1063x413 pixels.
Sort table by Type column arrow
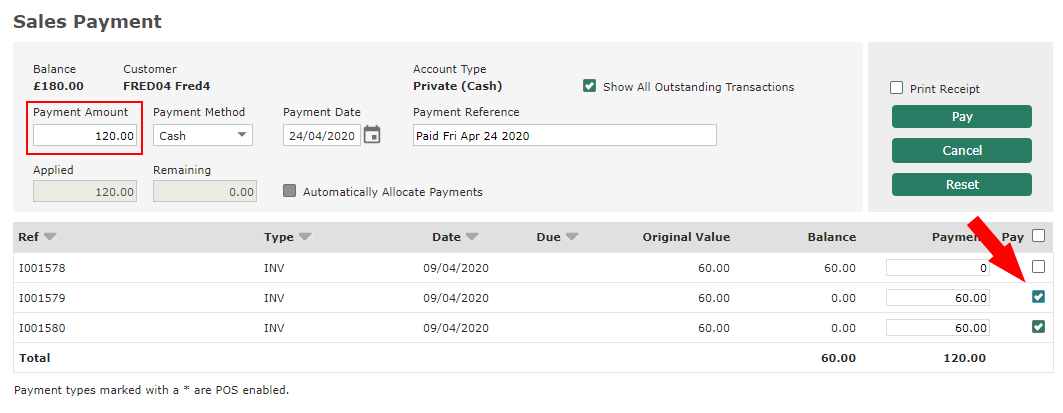(x=305, y=238)
